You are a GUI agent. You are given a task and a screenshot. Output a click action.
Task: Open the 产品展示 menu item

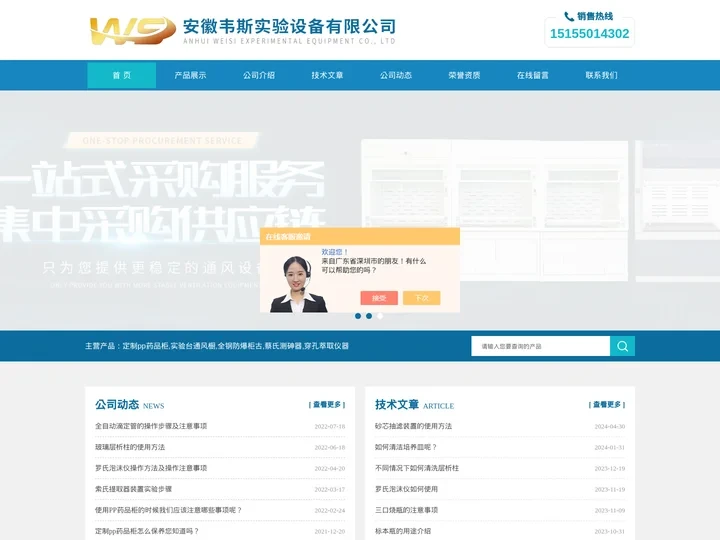click(x=190, y=75)
